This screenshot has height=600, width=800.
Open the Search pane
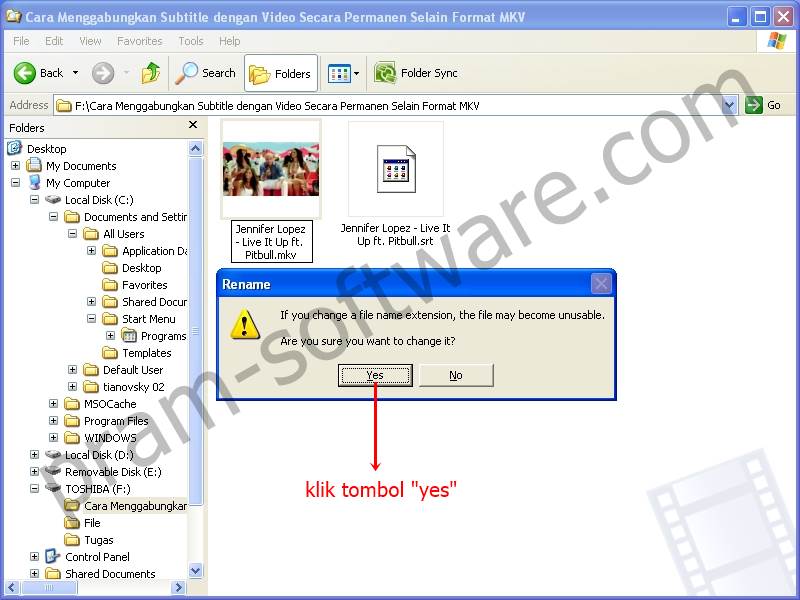pos(205,73)
